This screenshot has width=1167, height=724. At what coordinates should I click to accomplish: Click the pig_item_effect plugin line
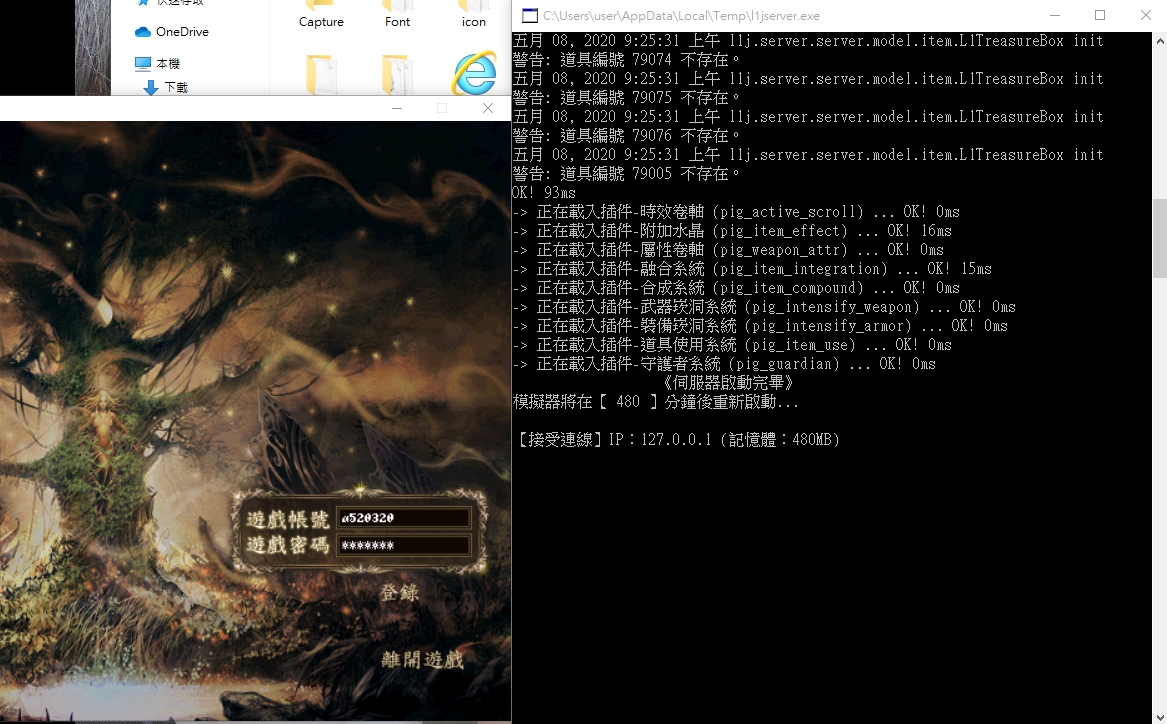pyautogui.click(x=732, y=231)
